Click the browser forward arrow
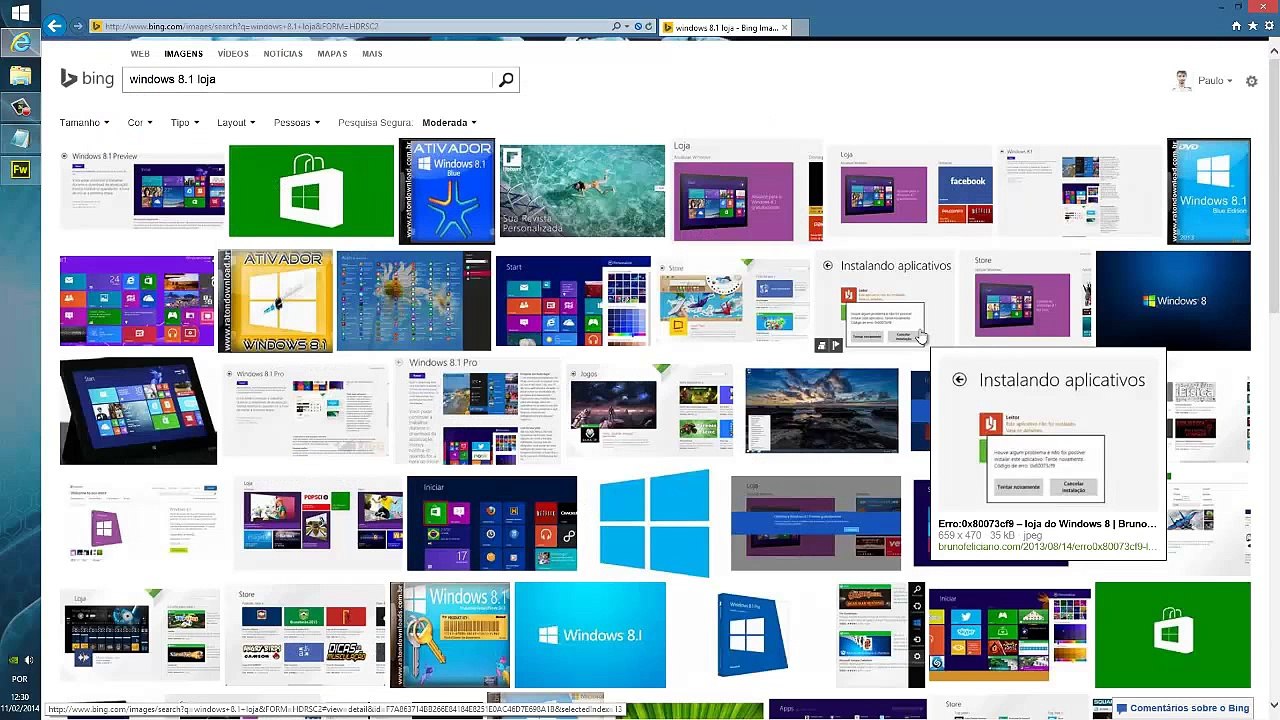This screenshot has height=720, width=1280. [78, 26]
